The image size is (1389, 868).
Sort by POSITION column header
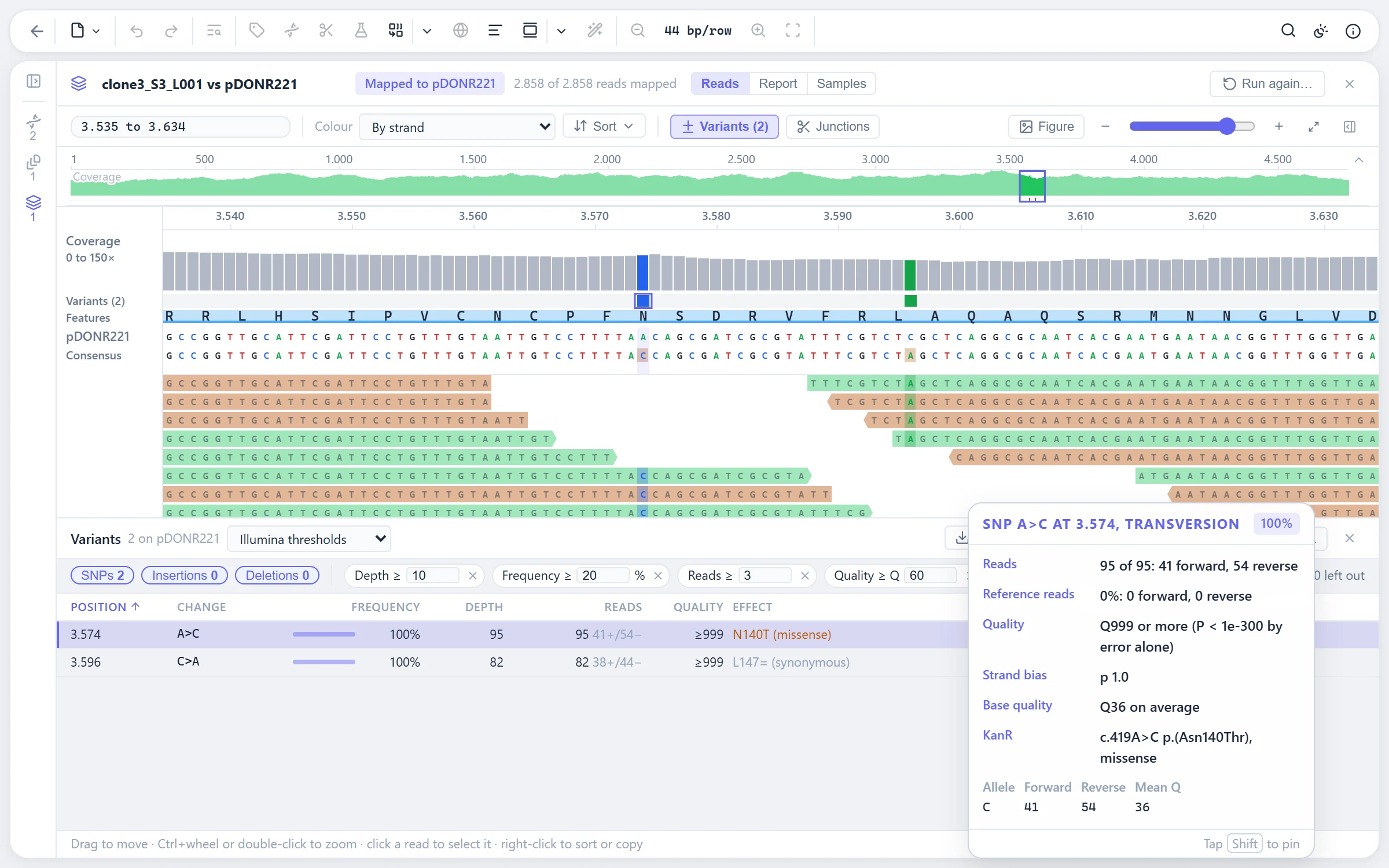(x=105, y=607)
